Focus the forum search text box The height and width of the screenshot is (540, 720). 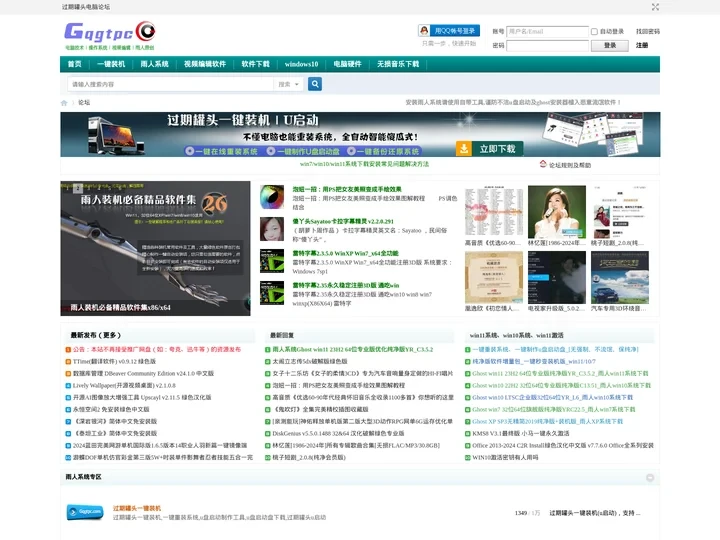[x=170, y=84]
